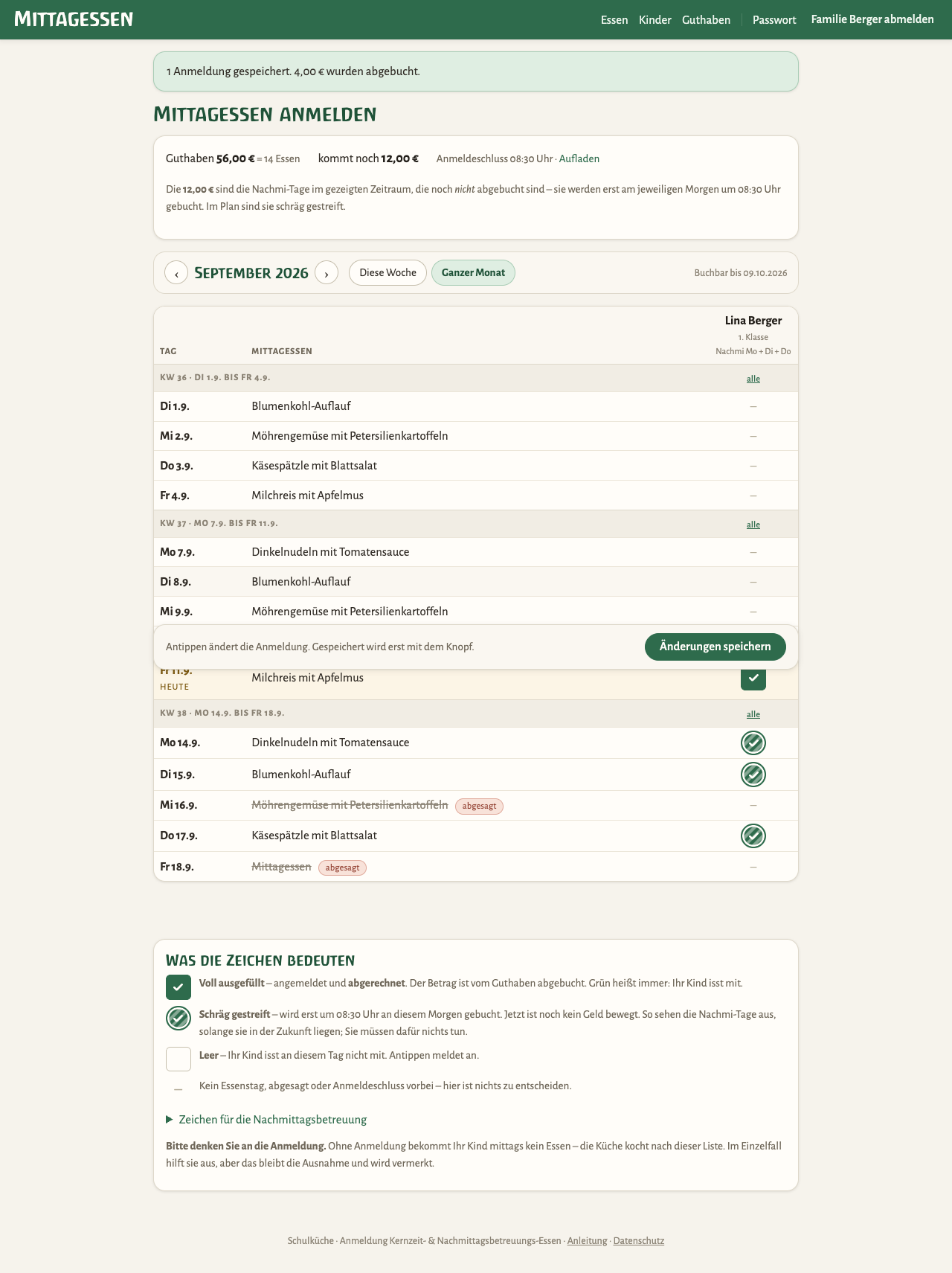Go to the previous month arrow
Viewport: 952px width, 1273px height.
[x=176, y=273]
